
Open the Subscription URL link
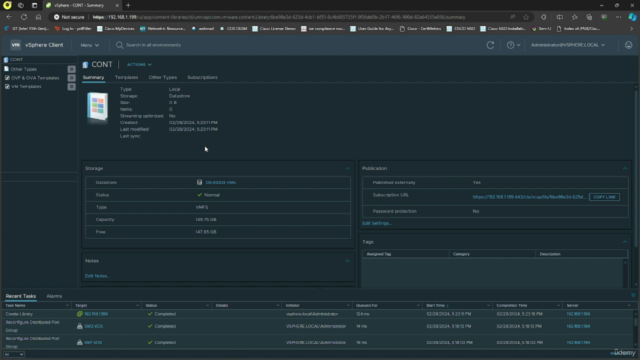coord(529,197)
